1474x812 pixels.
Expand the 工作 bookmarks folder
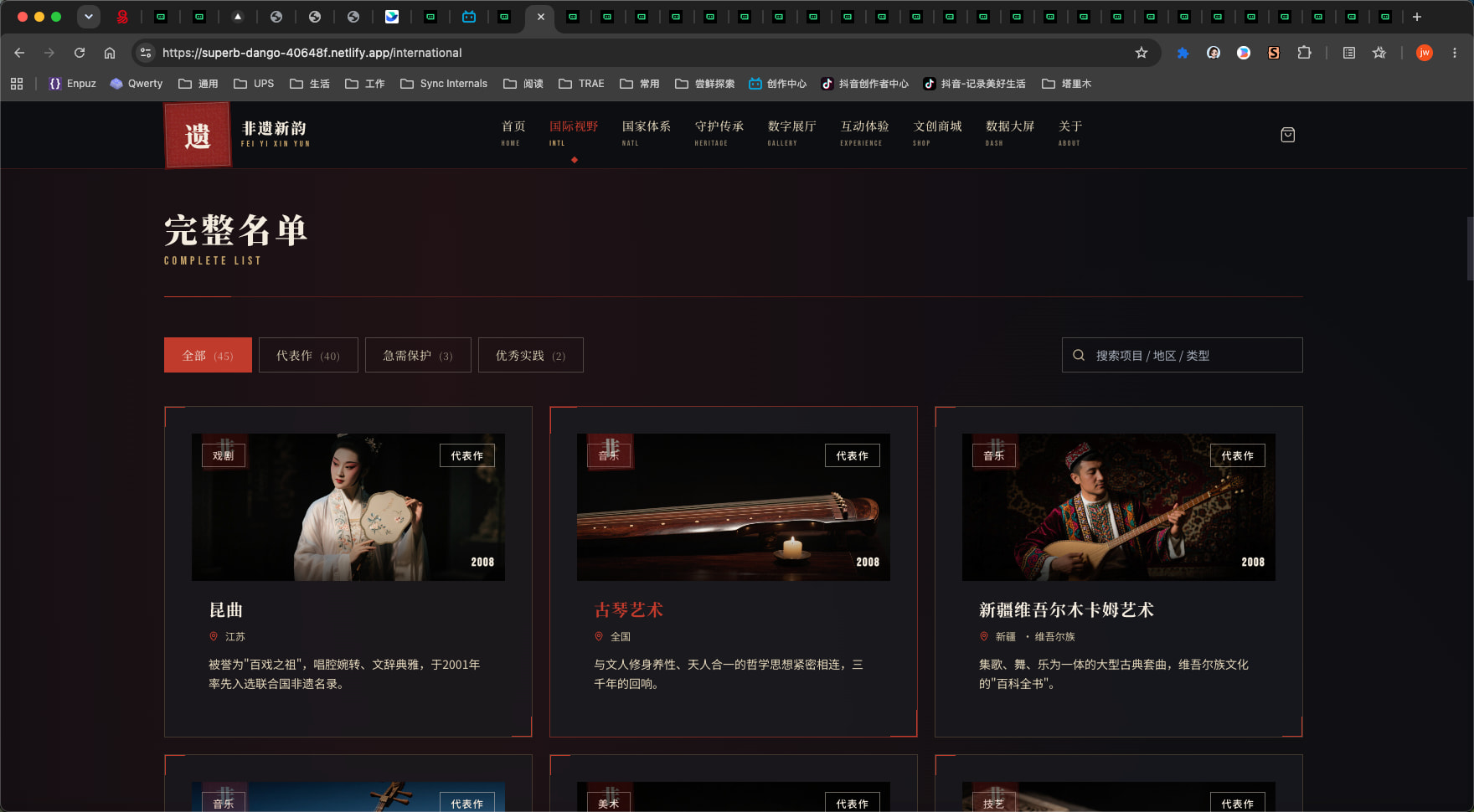365,84
